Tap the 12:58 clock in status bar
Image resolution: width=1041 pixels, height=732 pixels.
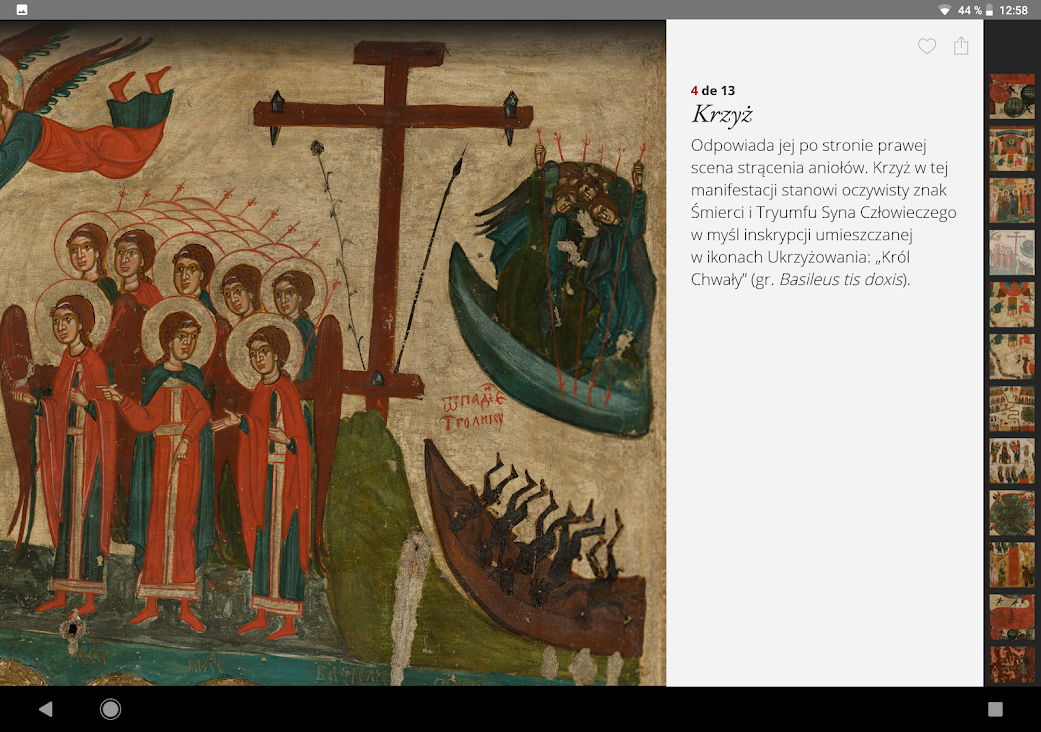[x=1013, y=10]
